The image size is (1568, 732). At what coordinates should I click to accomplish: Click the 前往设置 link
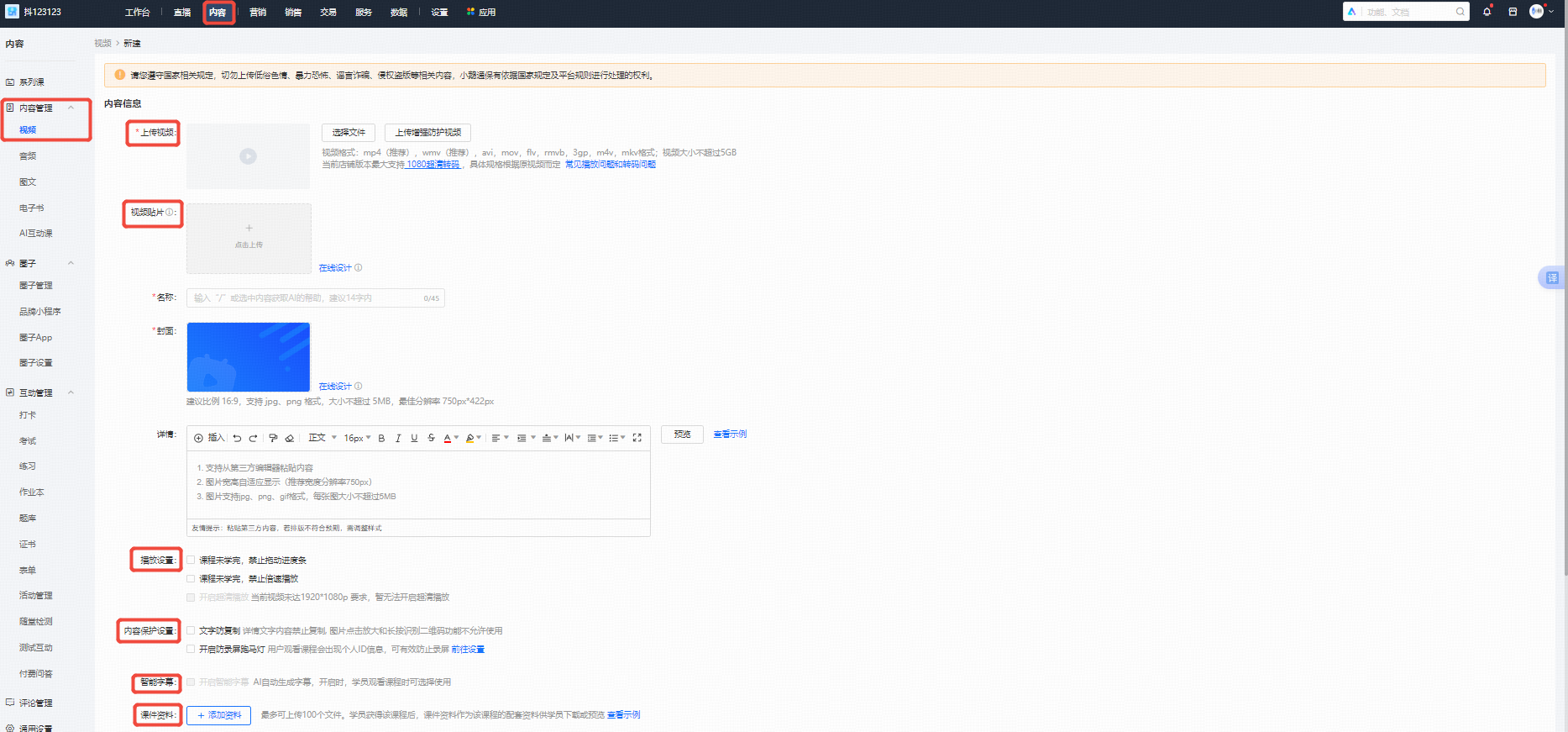coord(468,650)
